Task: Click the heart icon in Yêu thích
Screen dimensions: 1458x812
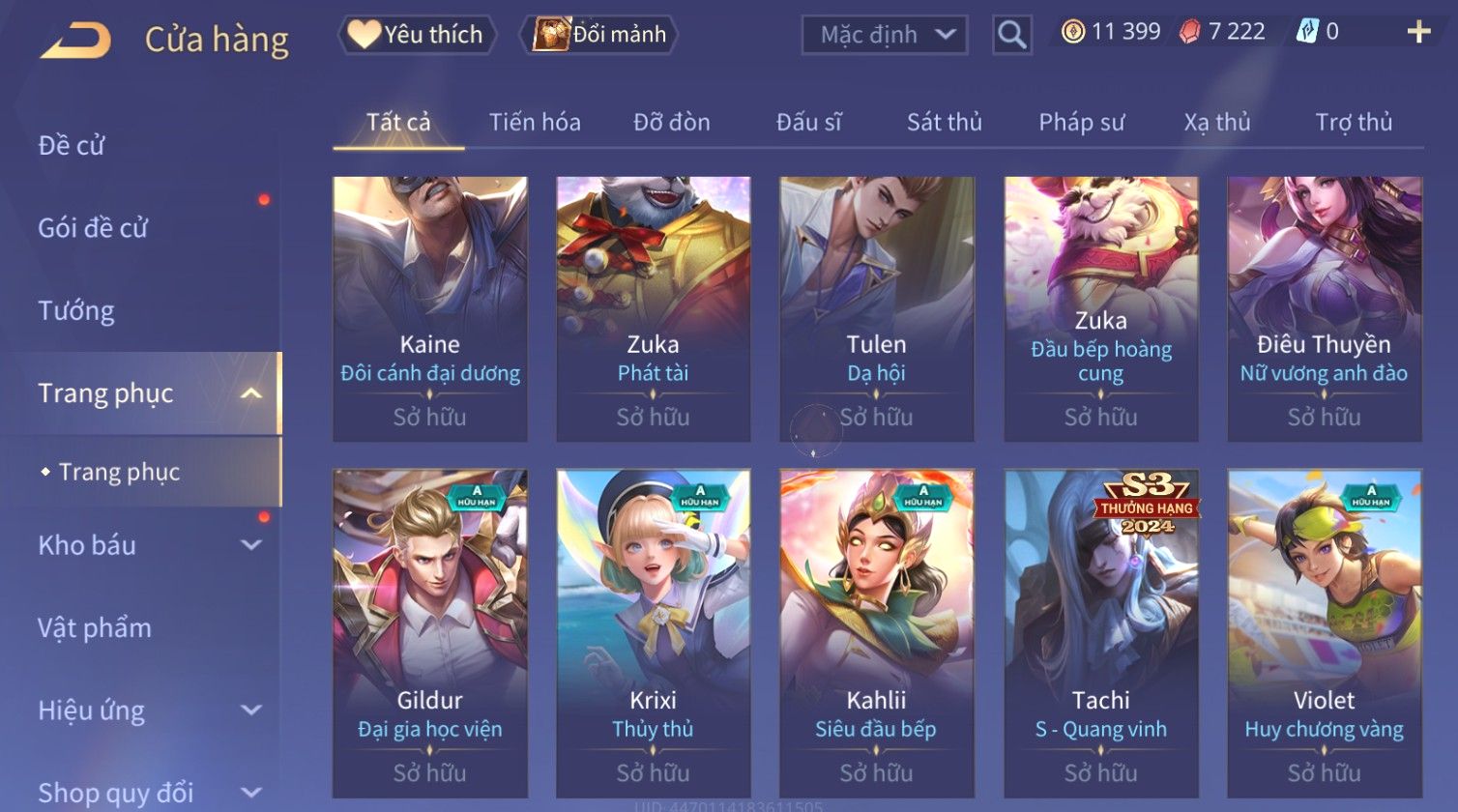Action: [364, 34]
